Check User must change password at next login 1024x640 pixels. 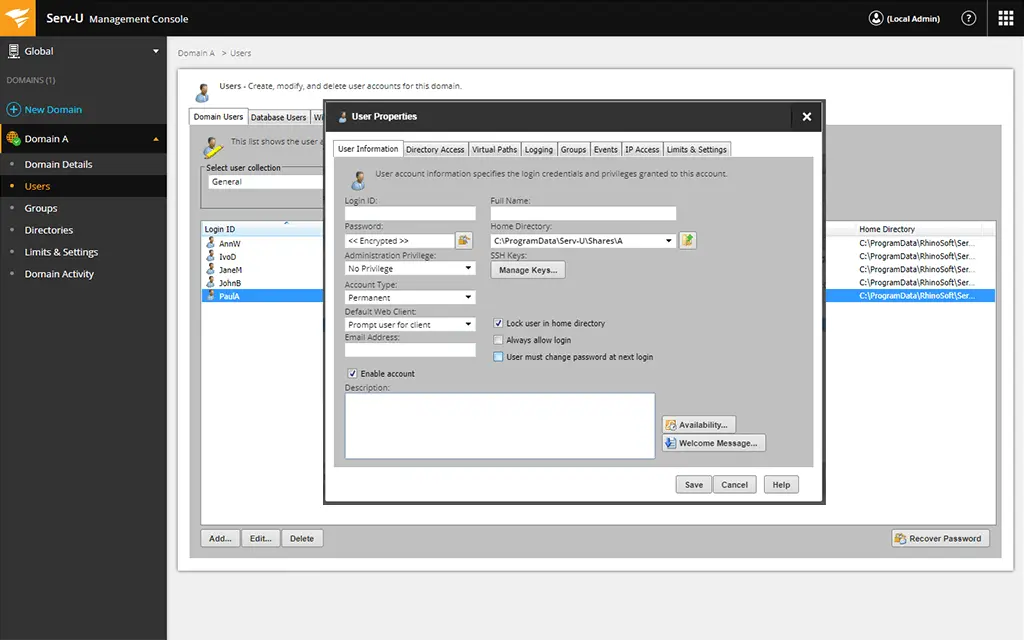[497, 355]
